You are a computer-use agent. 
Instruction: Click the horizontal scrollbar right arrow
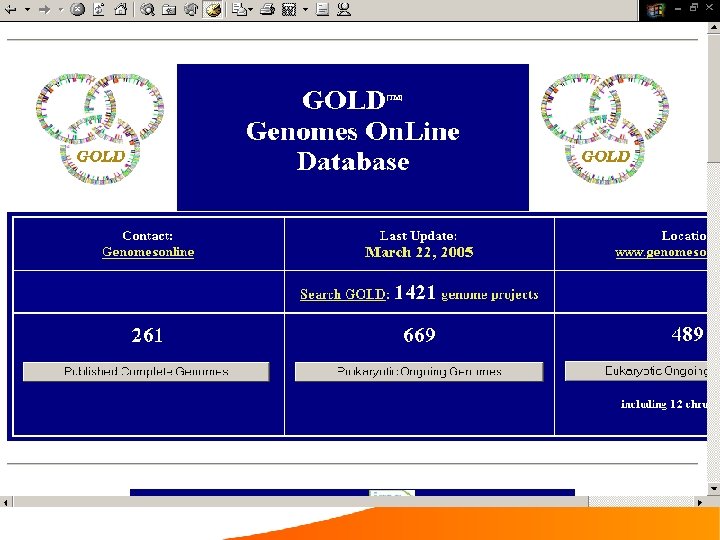[x=700, y=502]
